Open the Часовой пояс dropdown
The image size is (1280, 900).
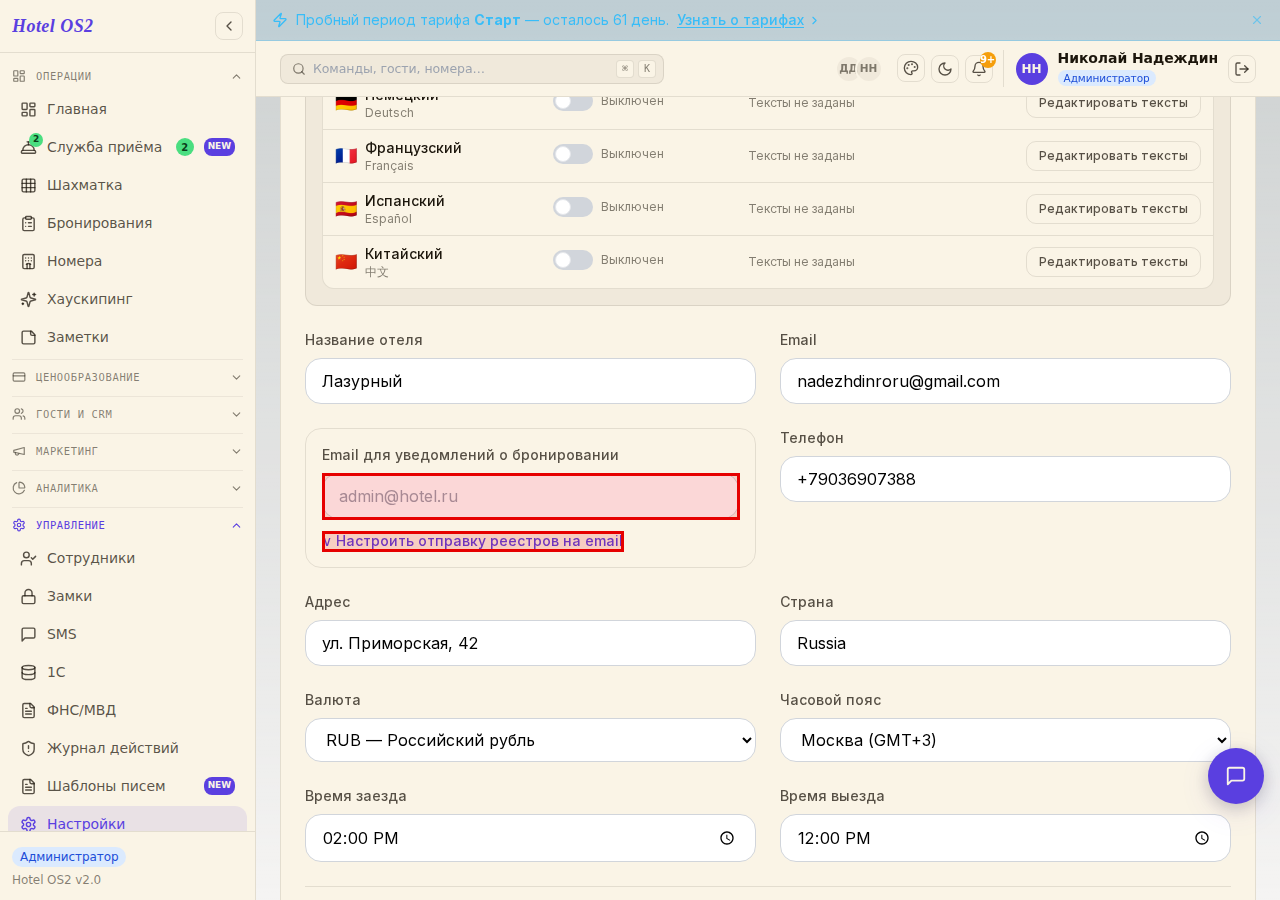(x=1005, y=740)
